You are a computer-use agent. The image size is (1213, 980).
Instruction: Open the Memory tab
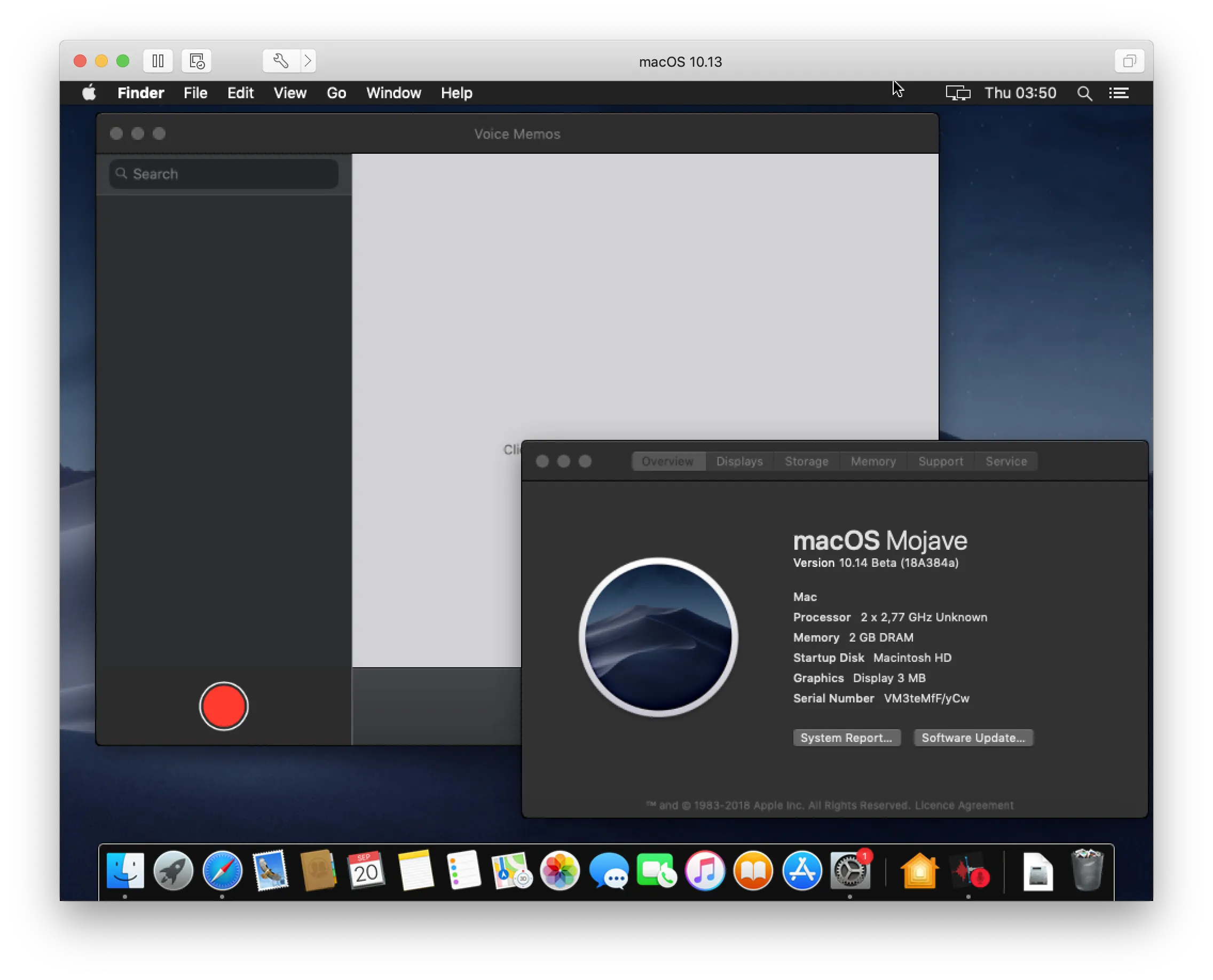click(x=873, y=461)
